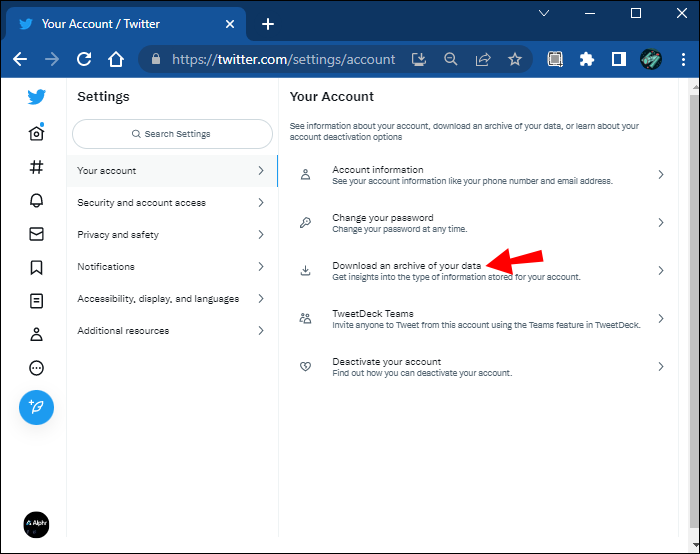The height and width of the screenshot is (554, 700).
Task: Reload the page with the refresh icon
Action: tap(84, 59)
